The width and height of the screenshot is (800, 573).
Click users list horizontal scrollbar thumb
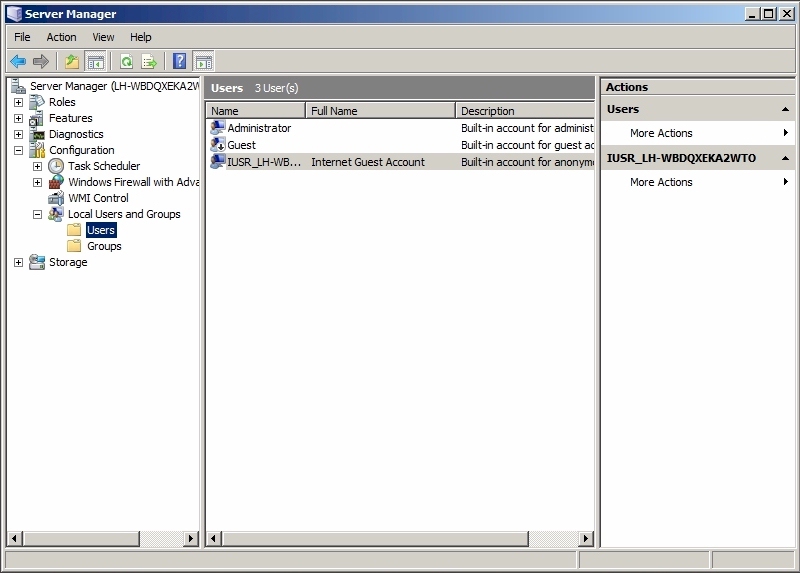(x=376, y=538)
